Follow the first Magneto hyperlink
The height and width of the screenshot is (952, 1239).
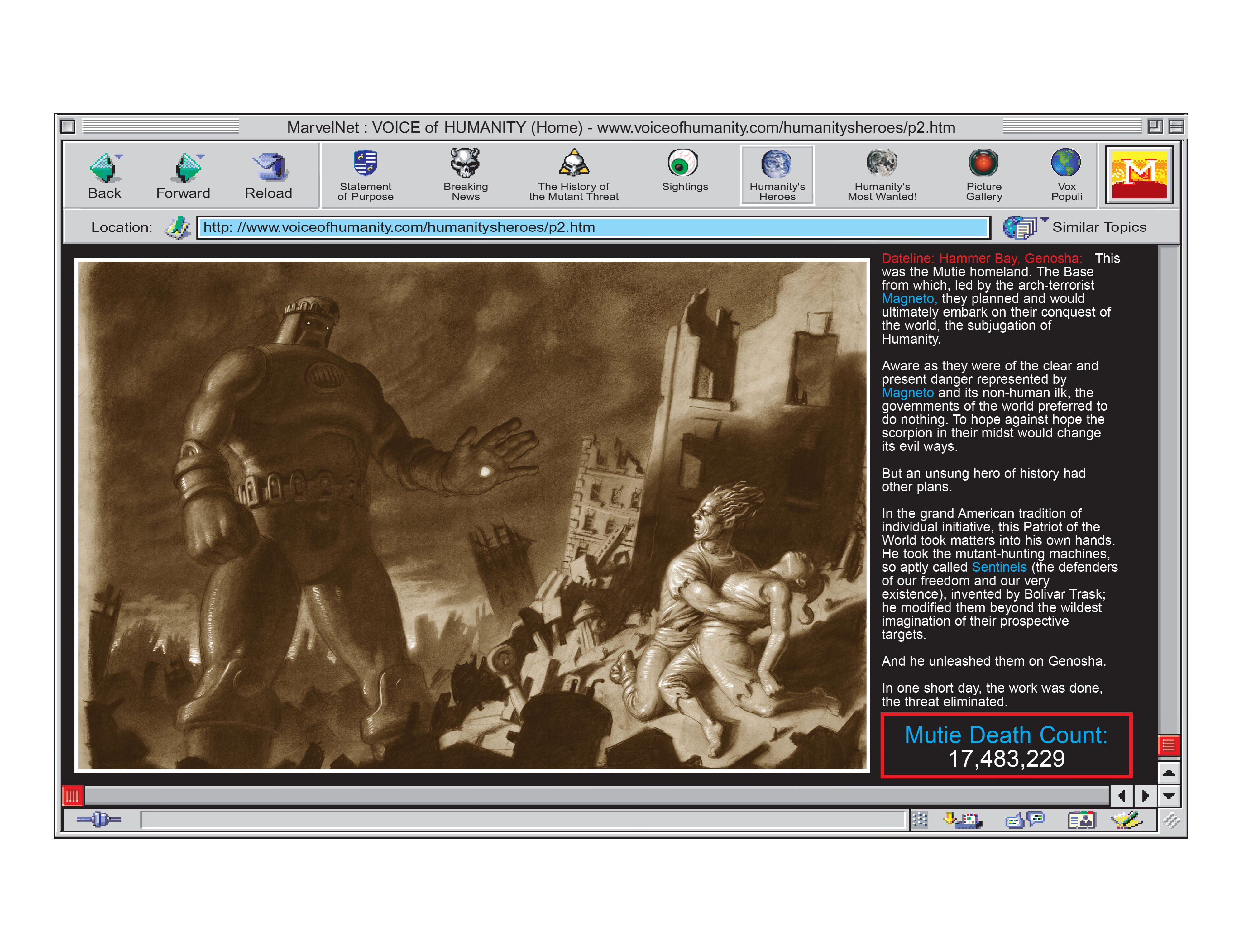(907, 299)
